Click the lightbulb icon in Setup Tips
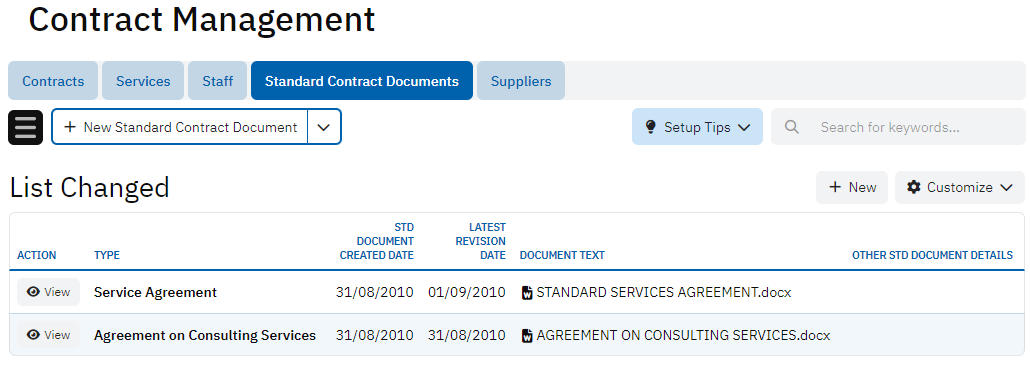 (650, 127)
